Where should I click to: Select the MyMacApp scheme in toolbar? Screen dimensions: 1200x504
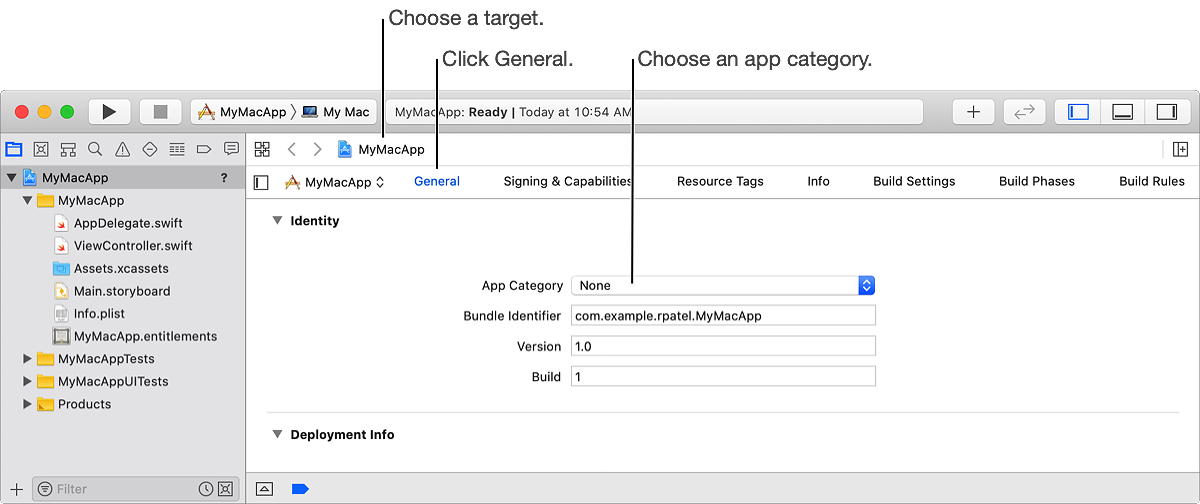click(x=241, y=112)
